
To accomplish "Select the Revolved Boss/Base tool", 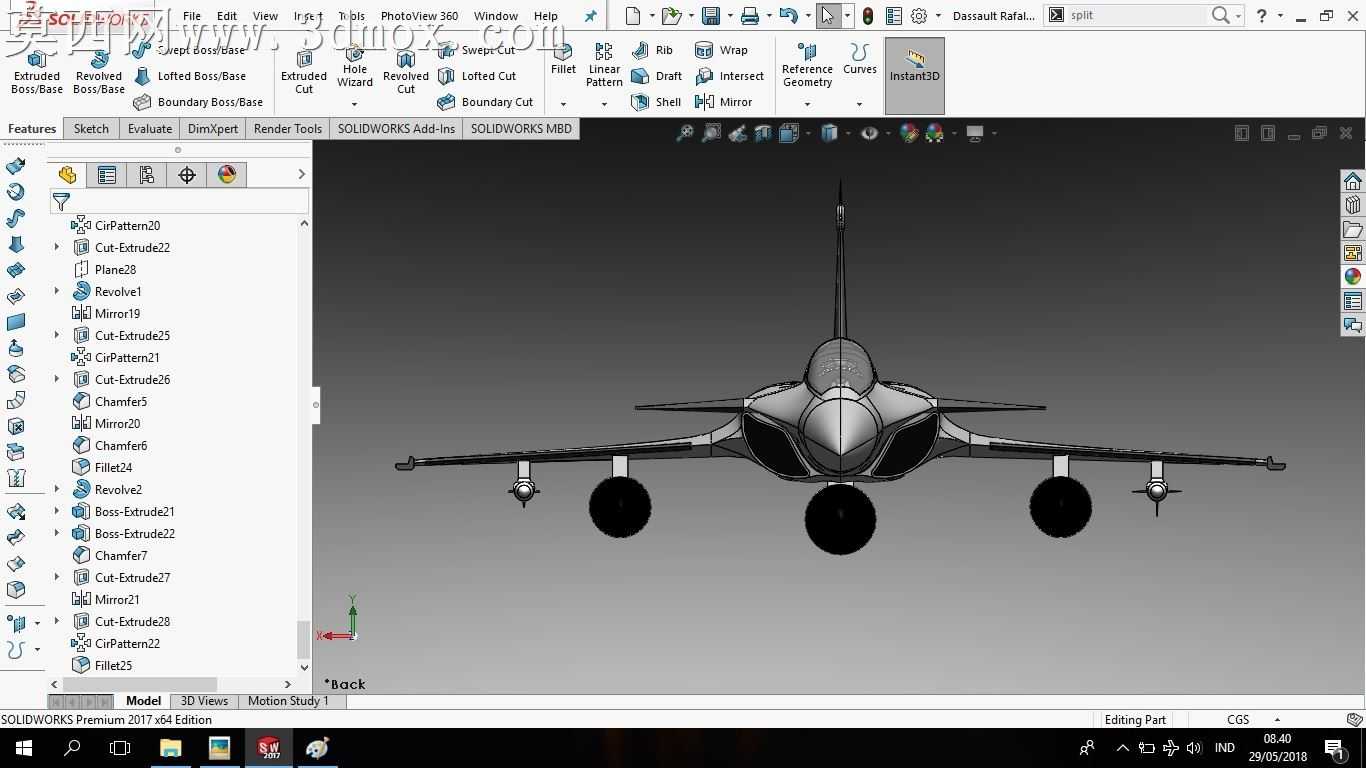I will click(x=99, y=72).
